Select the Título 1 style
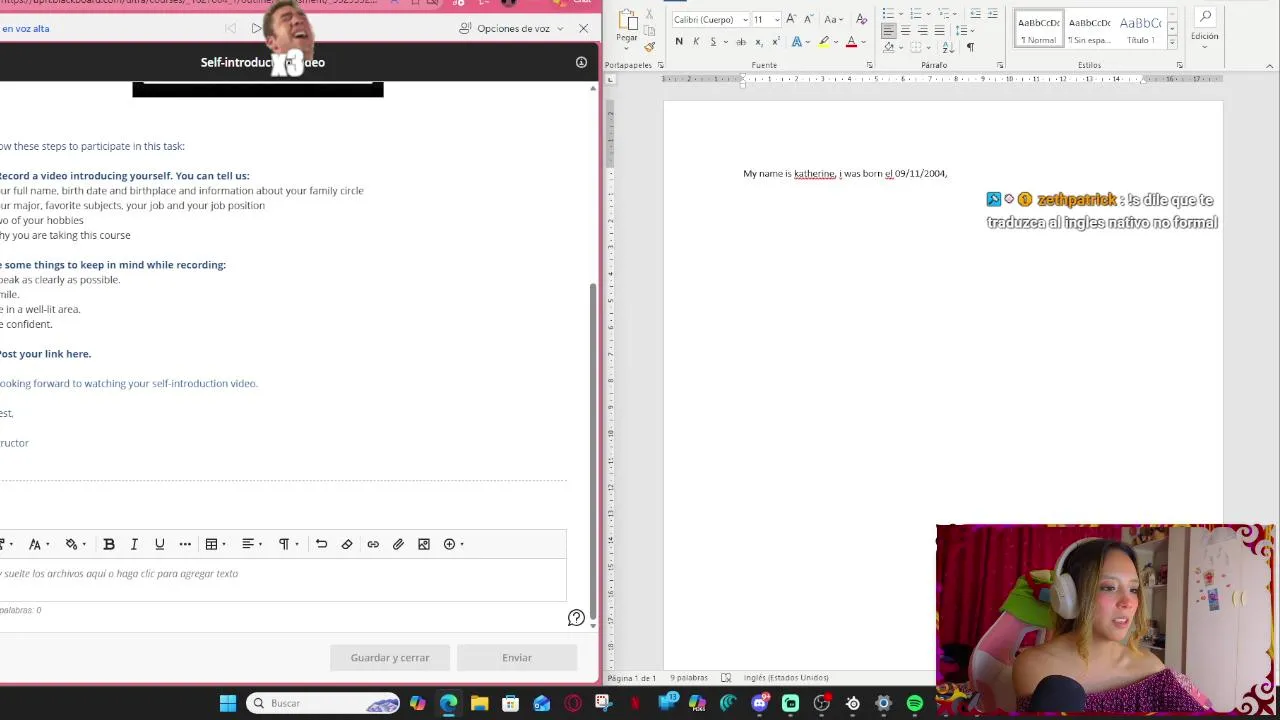Screen dimensions: 1280x720 (1140, 29)
